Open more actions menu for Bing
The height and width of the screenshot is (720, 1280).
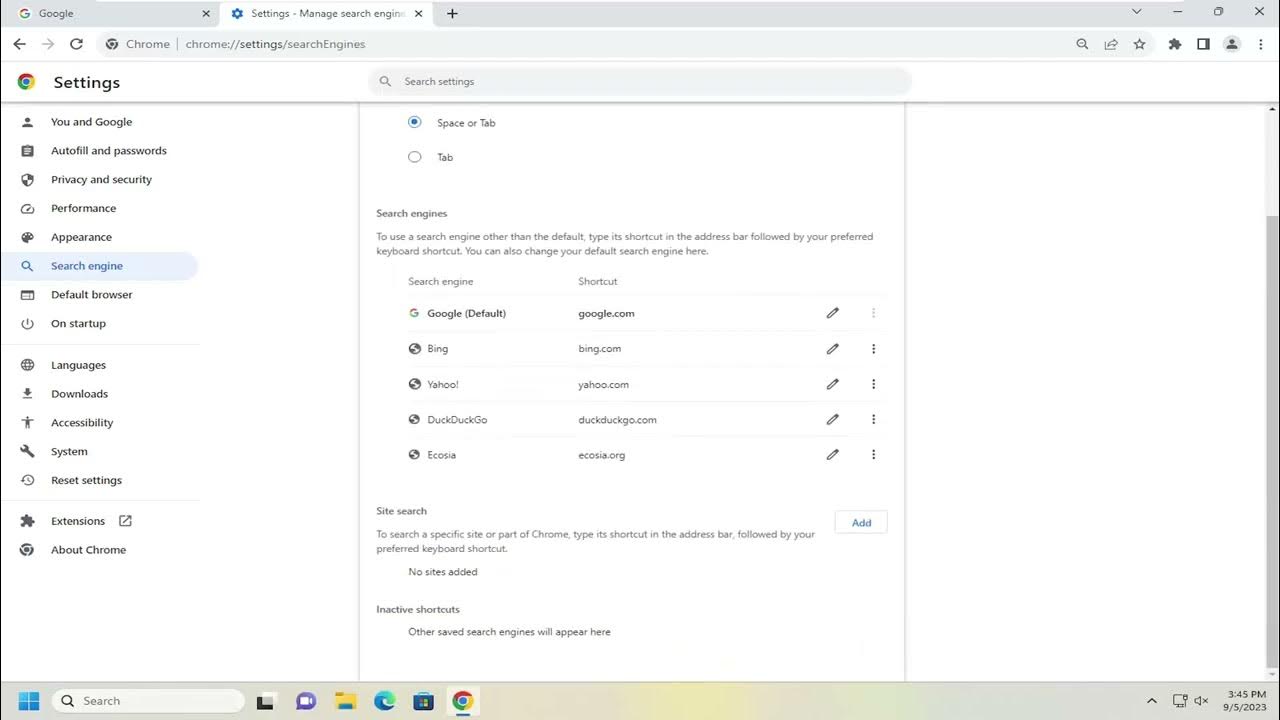tap(873, 349)
